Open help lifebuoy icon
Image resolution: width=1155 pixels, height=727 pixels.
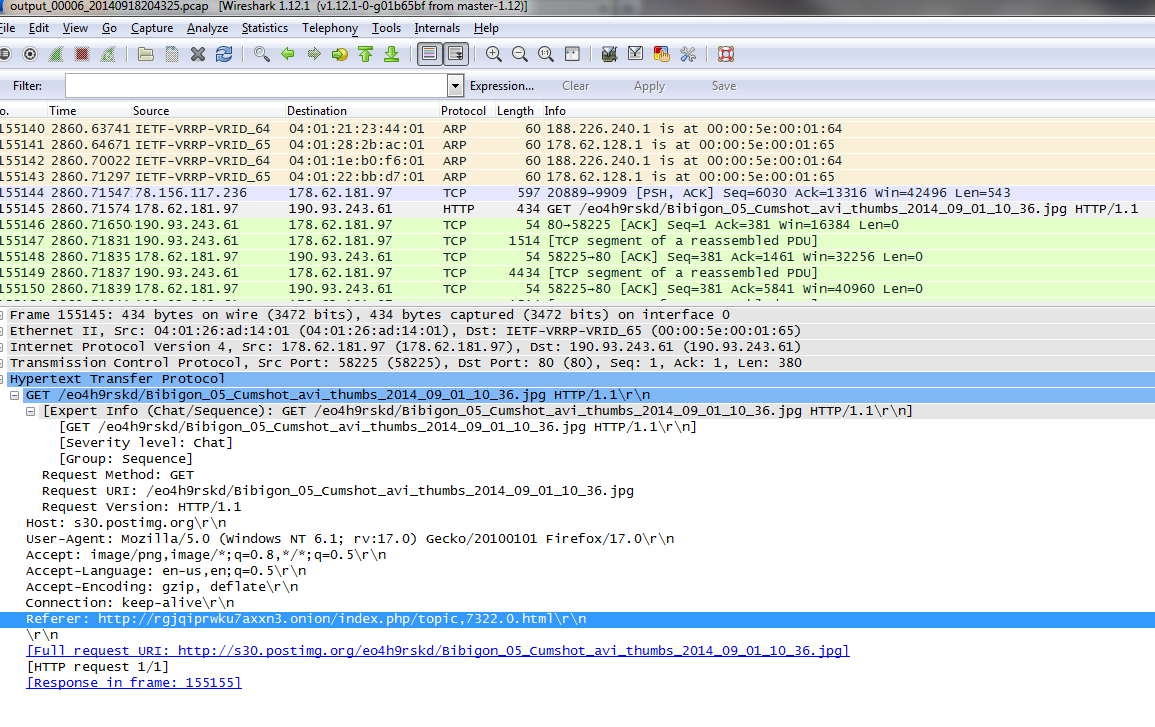pyautogui.click(x=726, y=55)
